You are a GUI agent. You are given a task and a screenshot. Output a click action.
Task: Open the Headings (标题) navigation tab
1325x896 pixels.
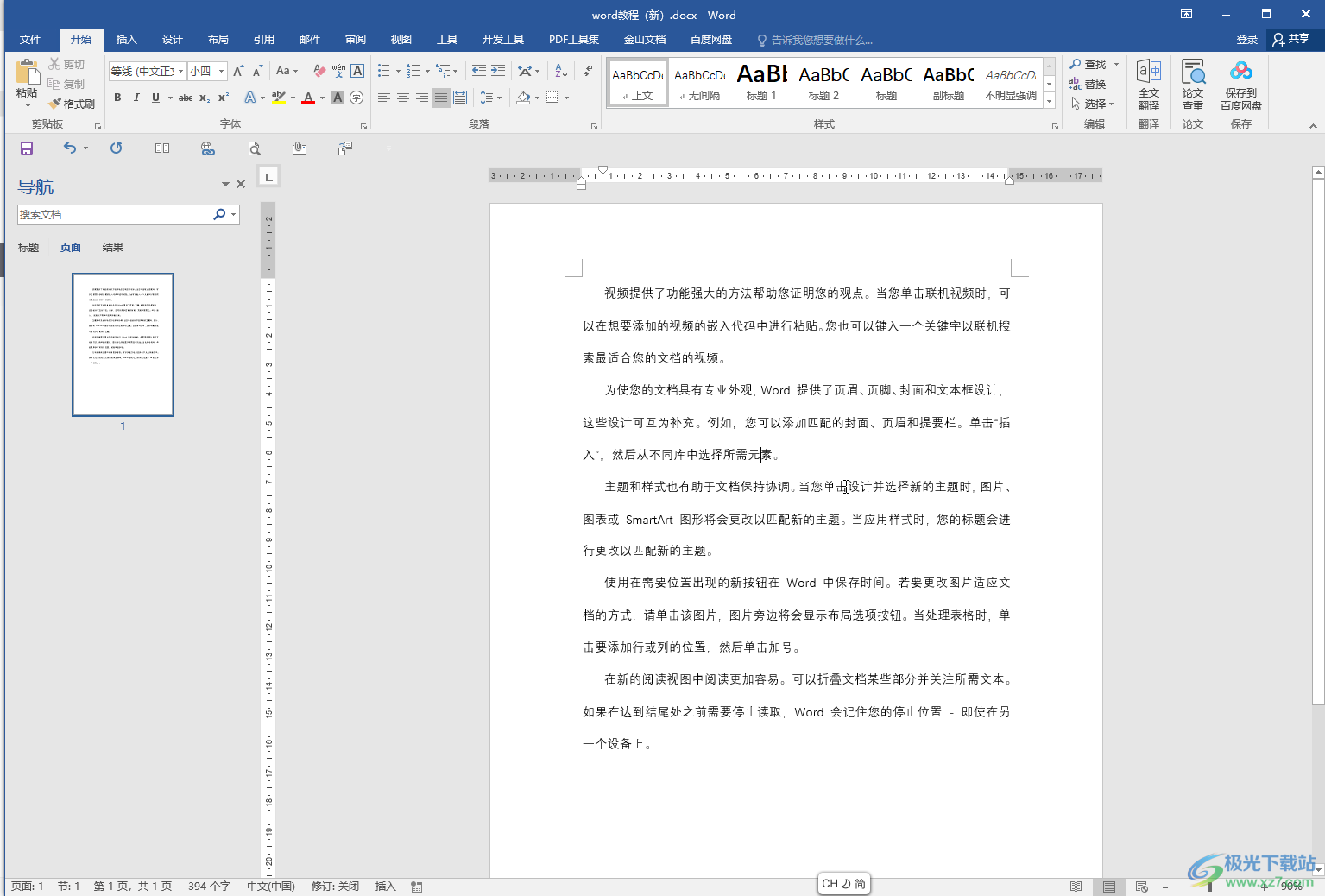28,248
